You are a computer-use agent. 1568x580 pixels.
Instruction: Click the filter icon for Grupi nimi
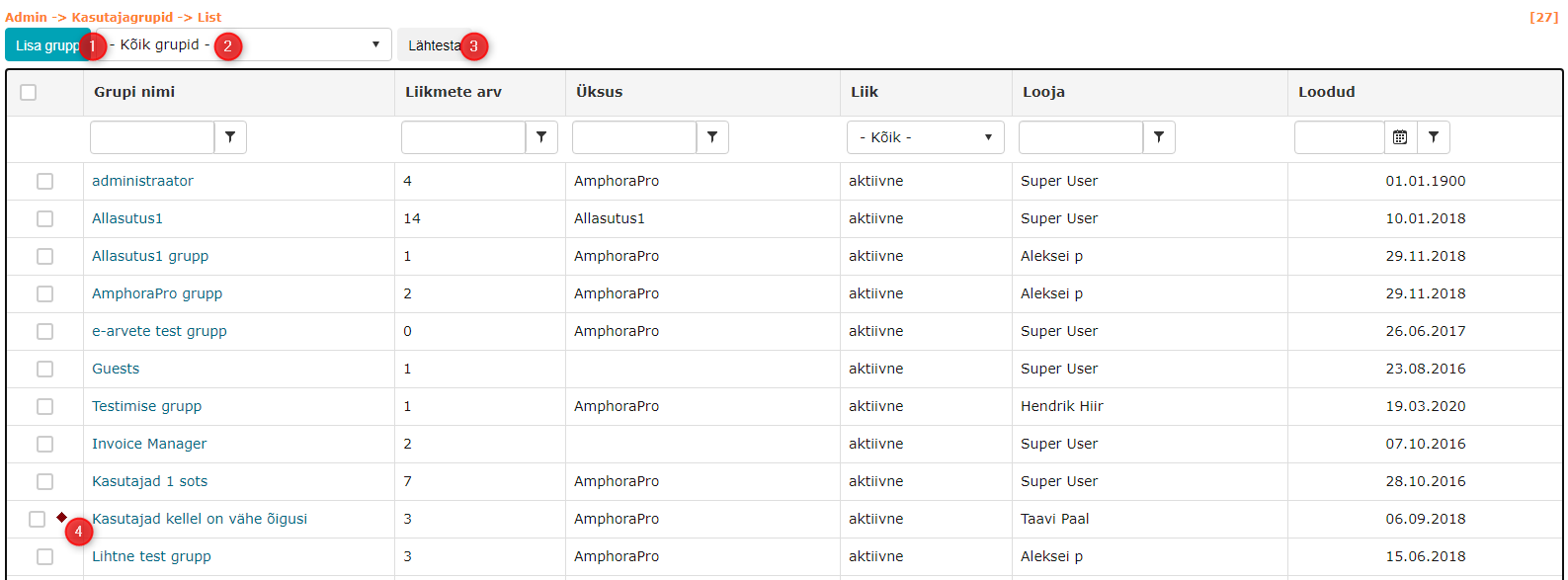tap(230, 137)
